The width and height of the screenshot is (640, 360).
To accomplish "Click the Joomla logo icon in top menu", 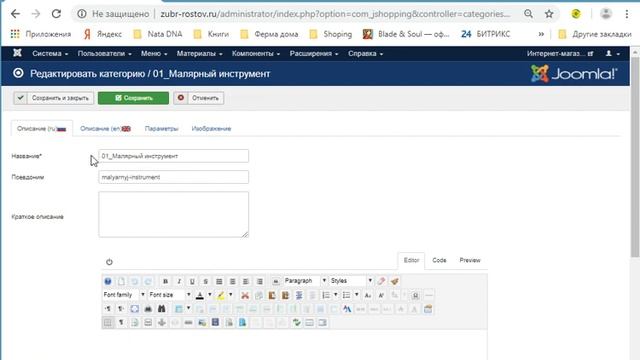I will click(17, 53).
